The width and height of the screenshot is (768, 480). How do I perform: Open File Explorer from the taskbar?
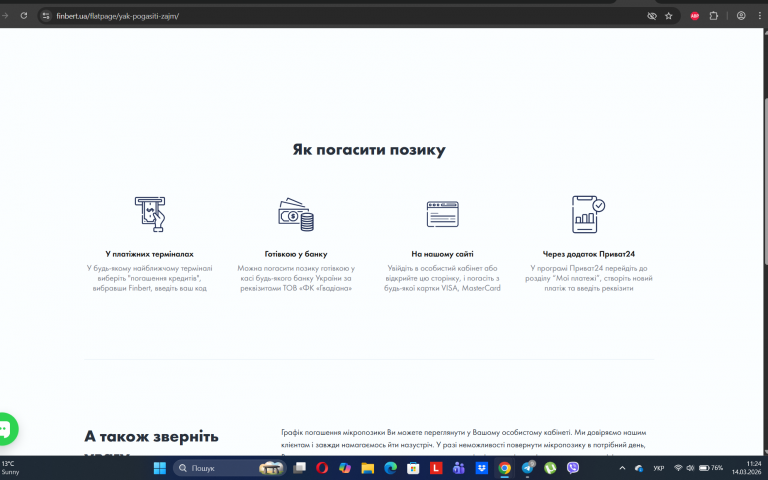[367, 468]
